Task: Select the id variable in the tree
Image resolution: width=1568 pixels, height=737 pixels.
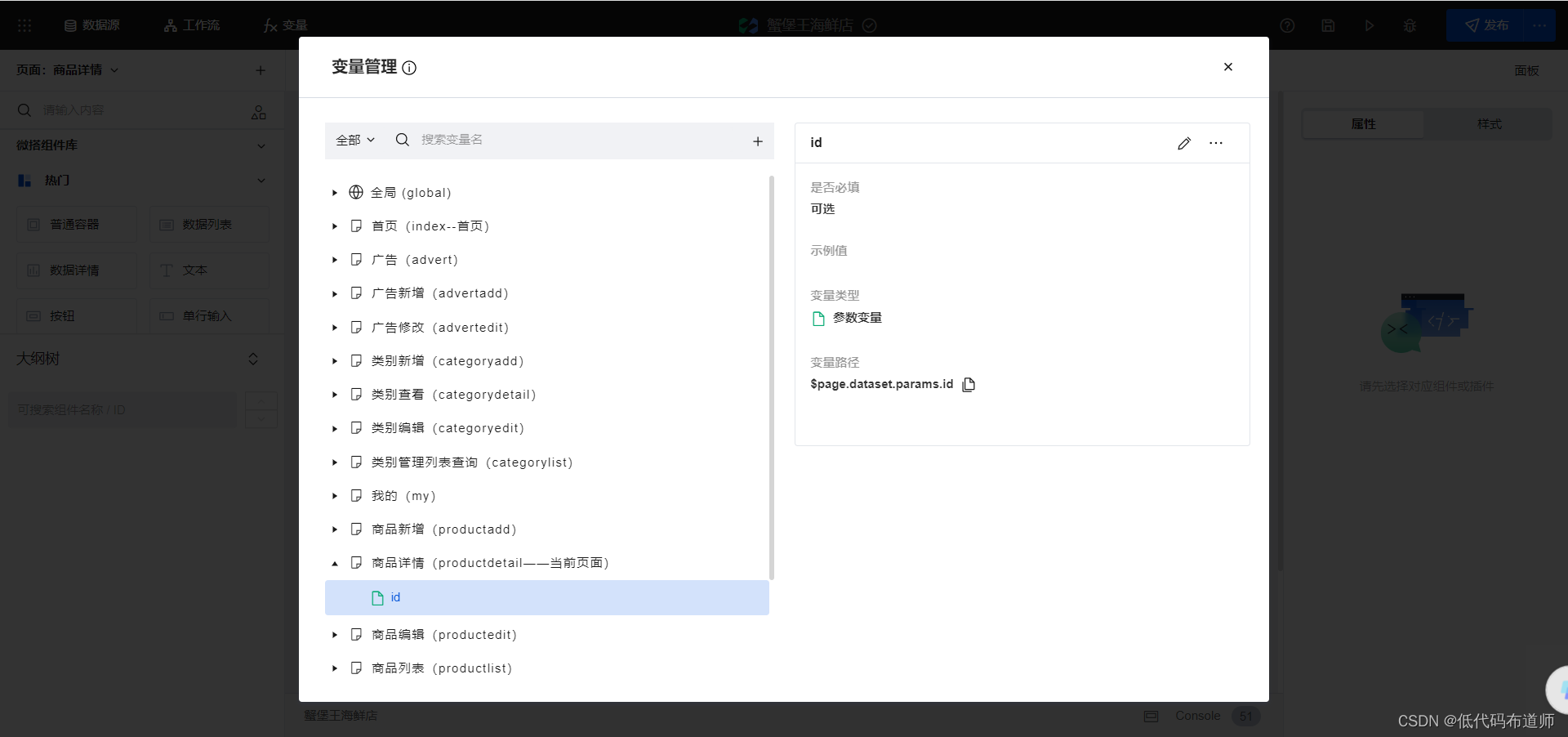Action: tap(547, 597)
